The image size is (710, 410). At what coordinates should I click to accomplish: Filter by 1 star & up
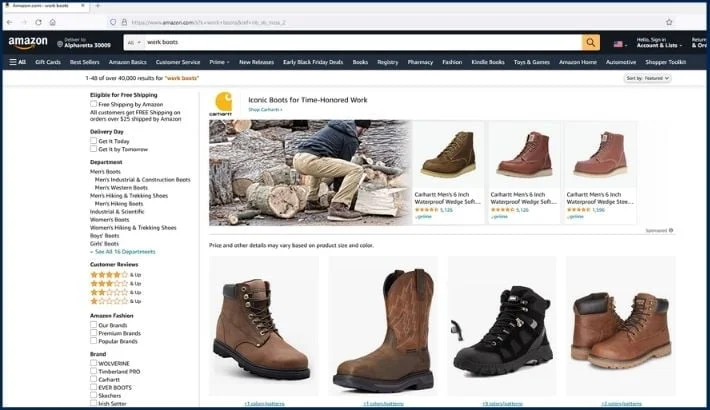coord(116,301)
